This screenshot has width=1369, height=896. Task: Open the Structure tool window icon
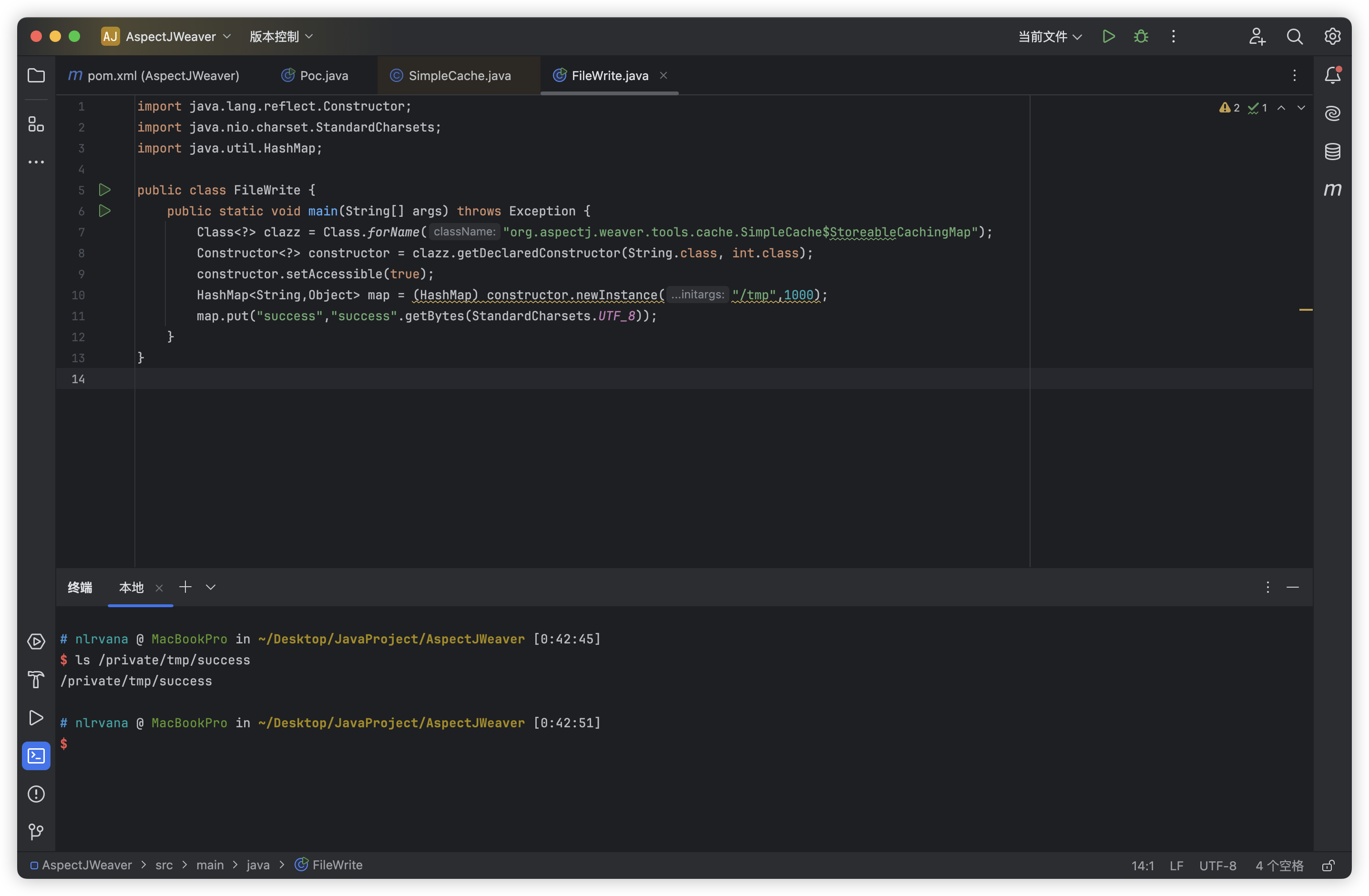pos(36,123)
